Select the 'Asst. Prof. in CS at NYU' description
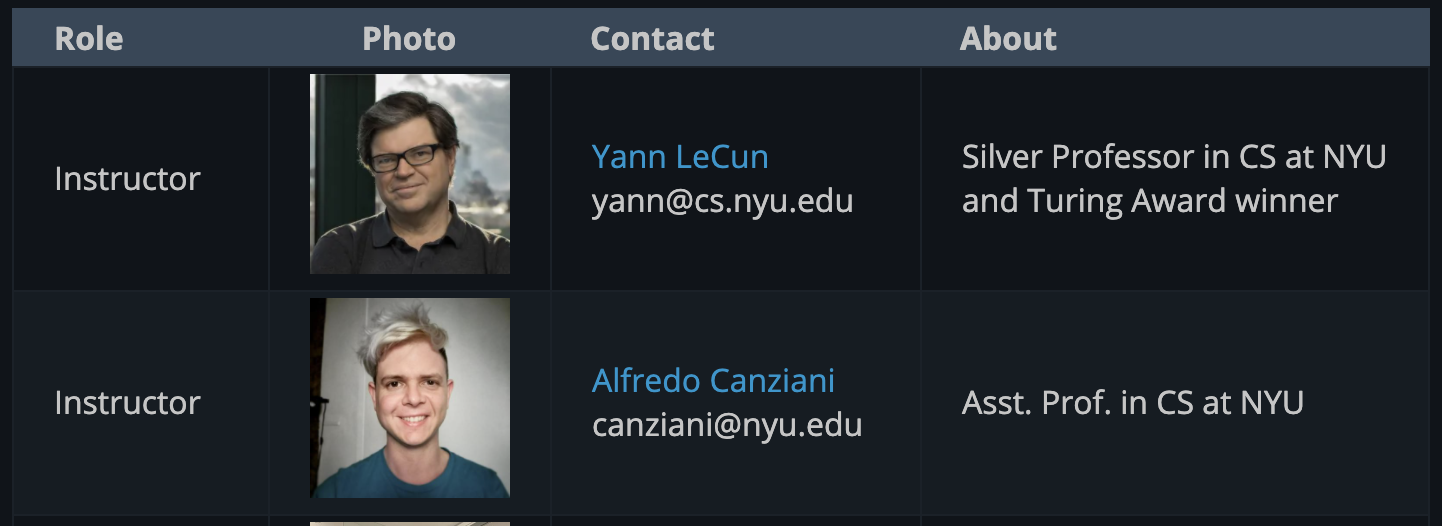 tap(1133, 403)
